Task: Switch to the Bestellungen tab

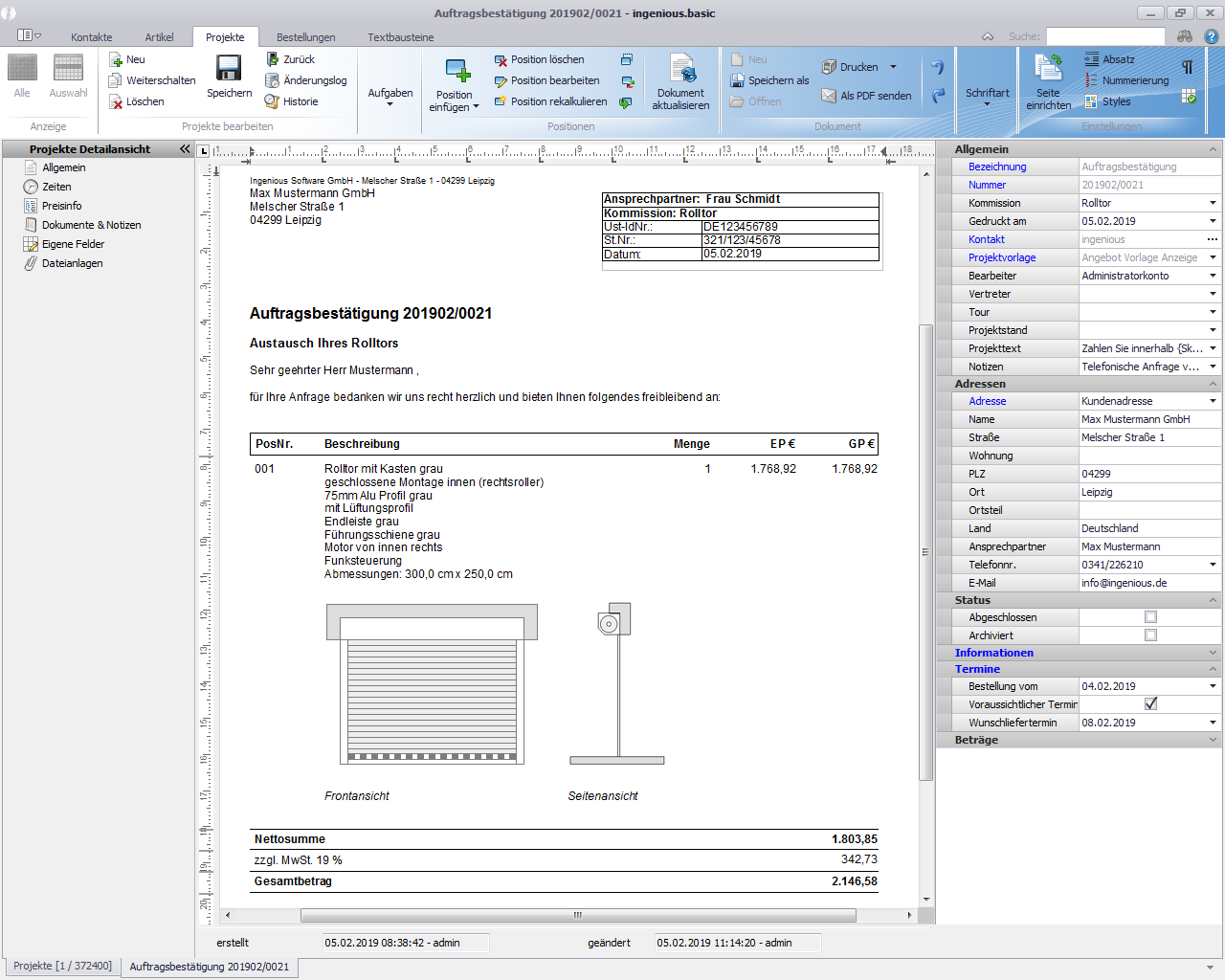Action: tap(305, 37)
